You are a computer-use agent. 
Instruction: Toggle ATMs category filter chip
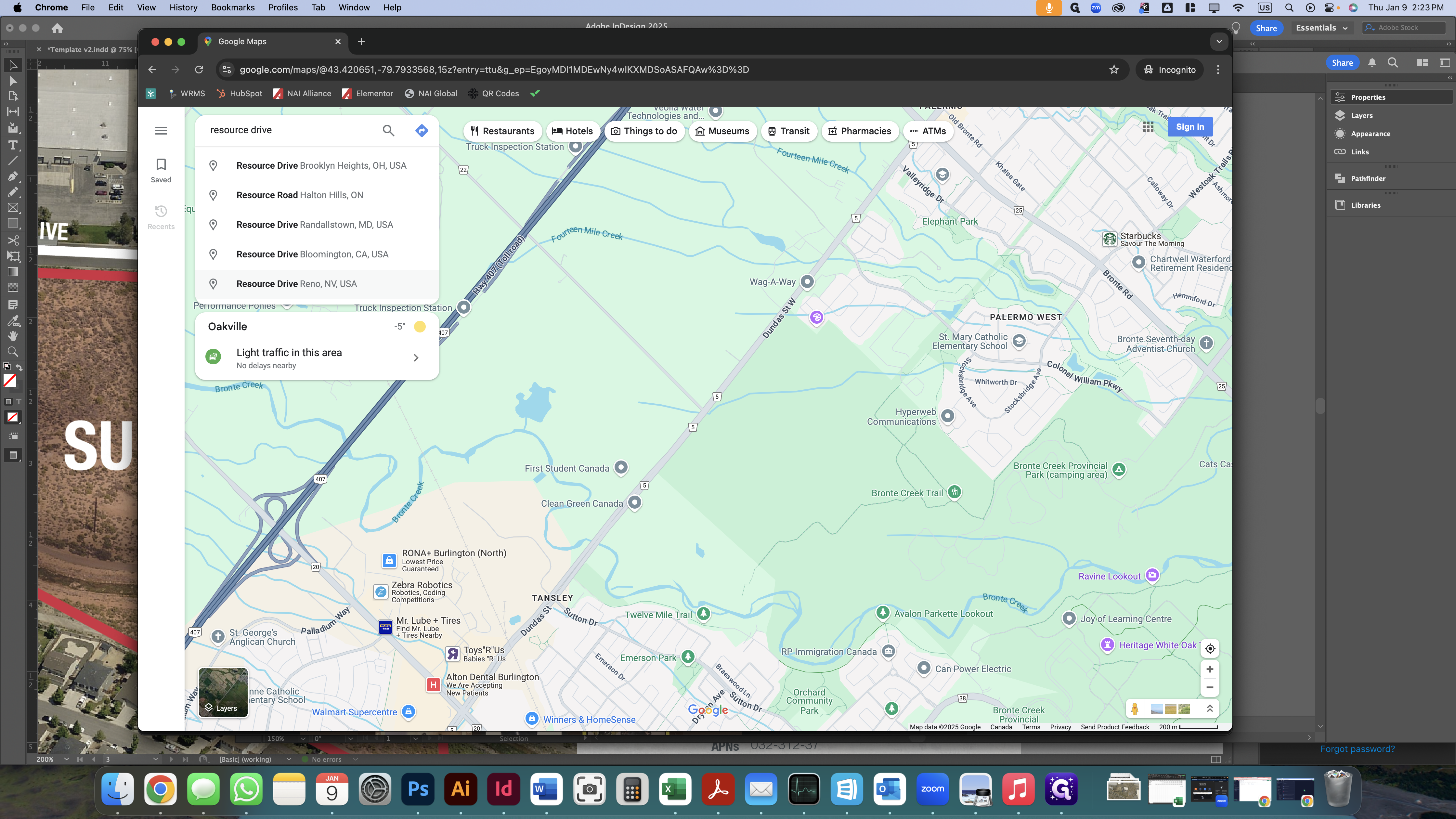coord(928,131)
